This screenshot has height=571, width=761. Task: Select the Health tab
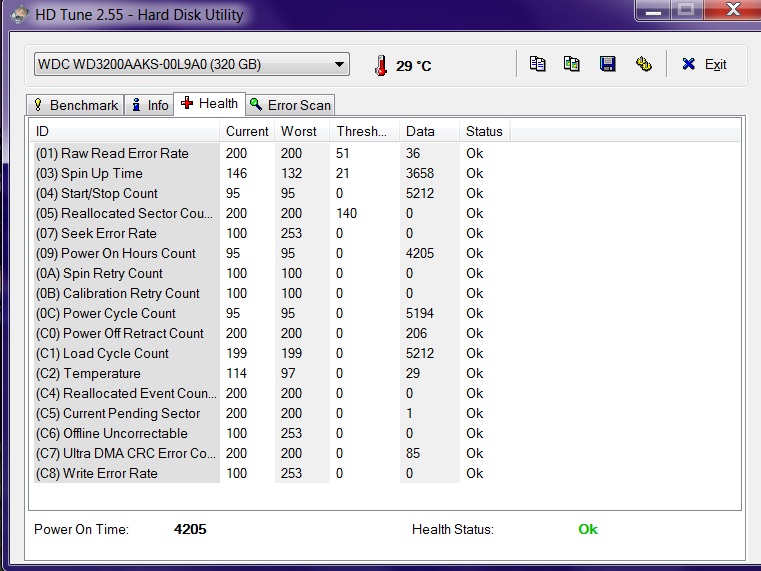point(209,103)
